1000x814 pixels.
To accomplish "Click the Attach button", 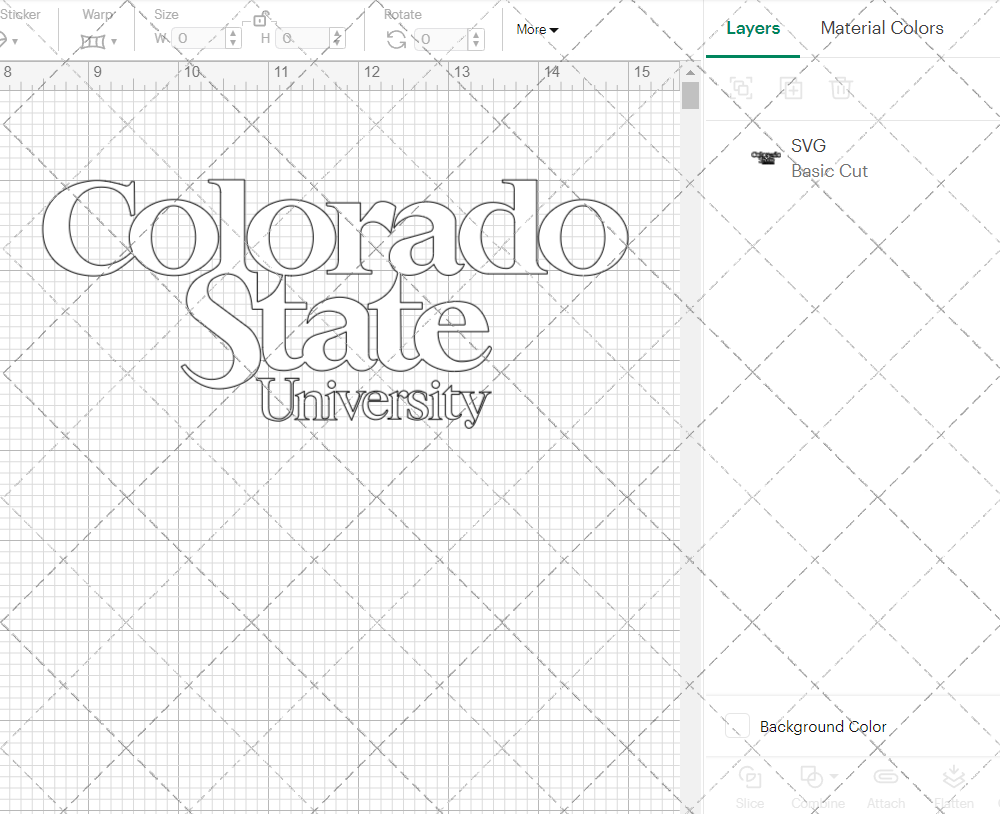I will [x=885, y=788].
